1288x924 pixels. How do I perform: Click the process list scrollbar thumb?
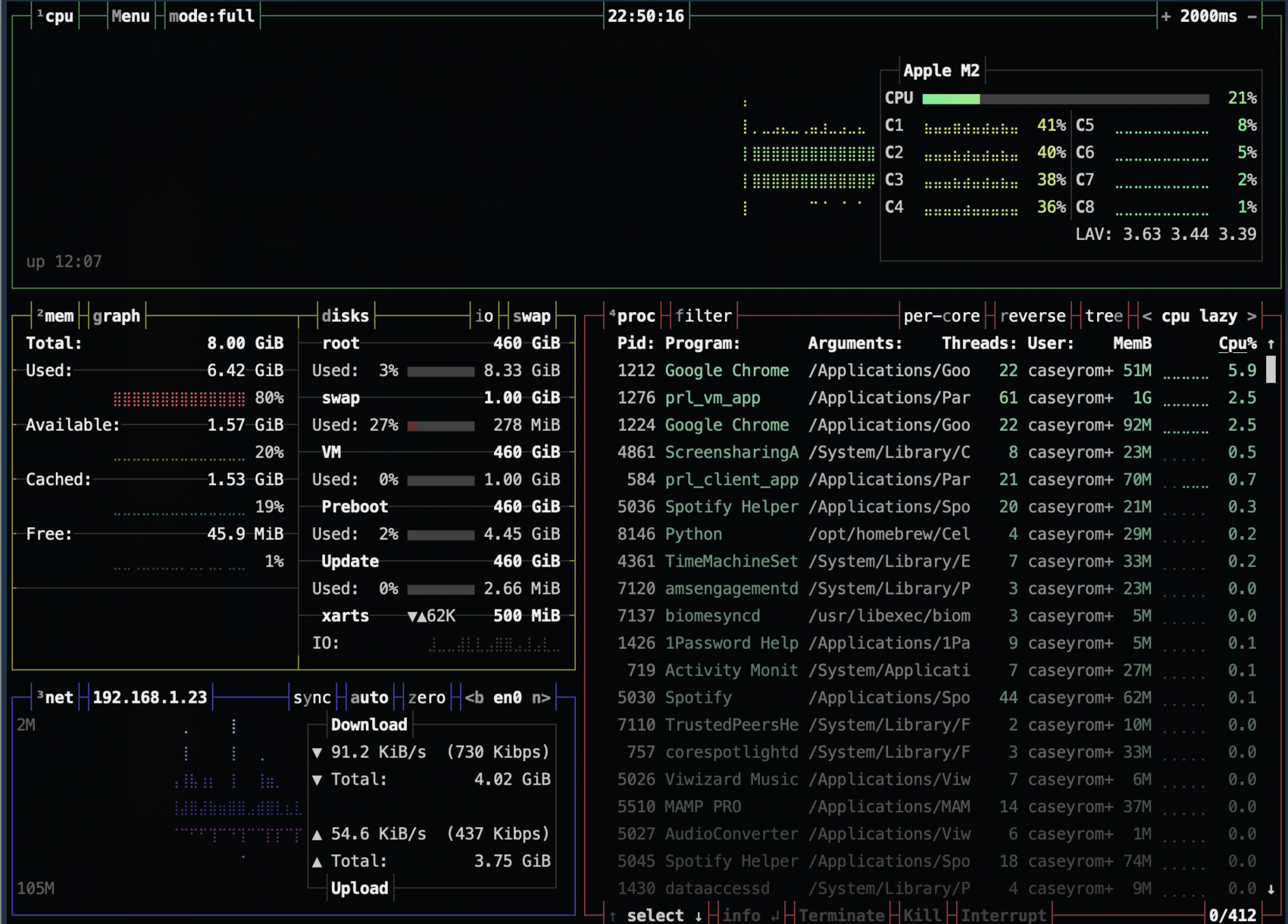pyautogui.click(x=1271, y=370)
